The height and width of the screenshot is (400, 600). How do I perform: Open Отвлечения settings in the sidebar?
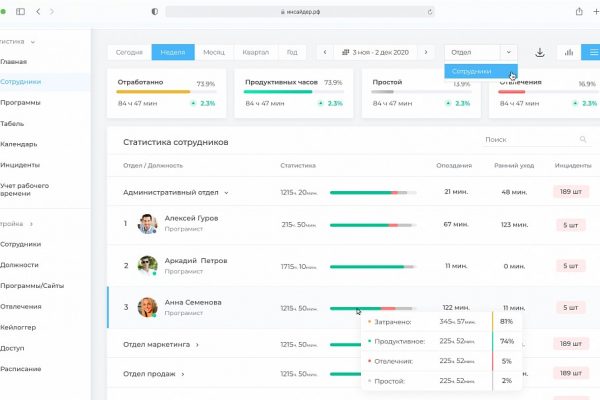pos(21,307)
